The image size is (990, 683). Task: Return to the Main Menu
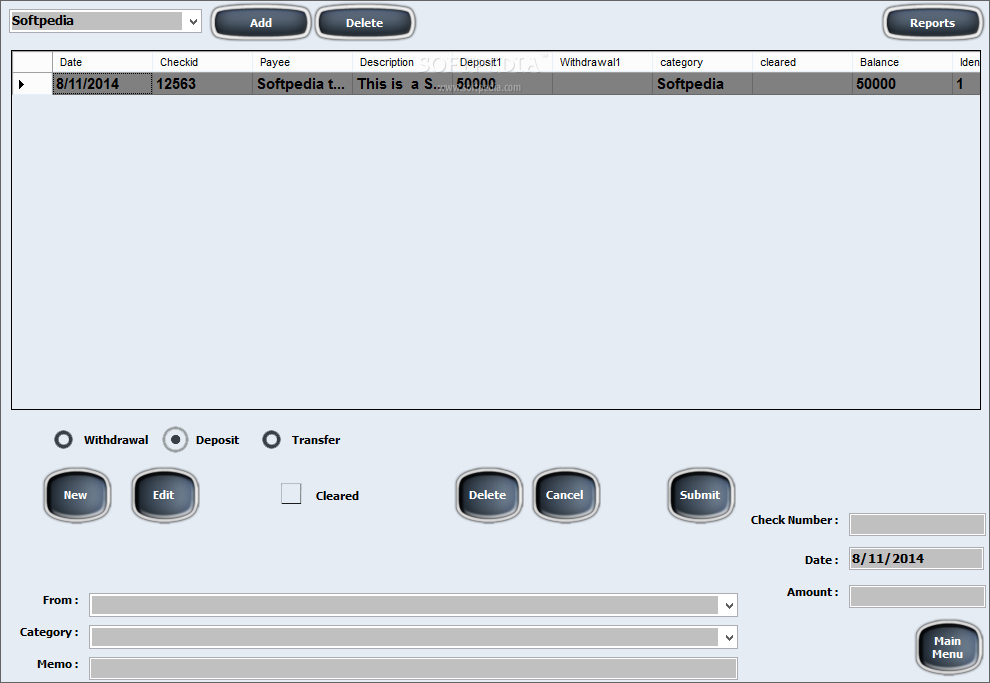tap(948, 648)
